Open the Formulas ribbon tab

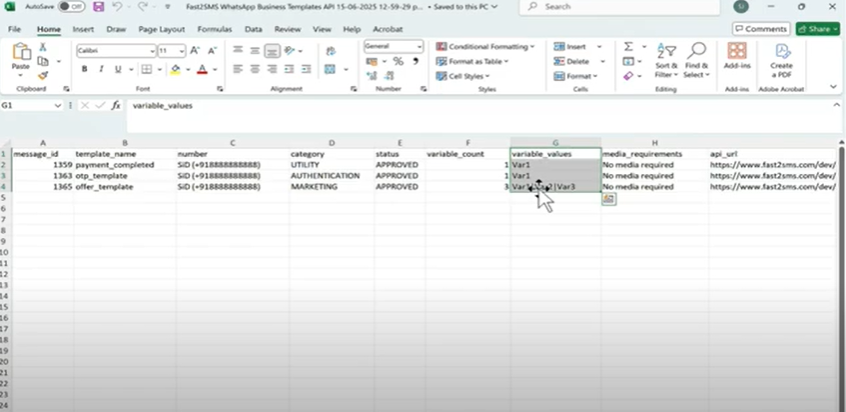tap(214, 29)
